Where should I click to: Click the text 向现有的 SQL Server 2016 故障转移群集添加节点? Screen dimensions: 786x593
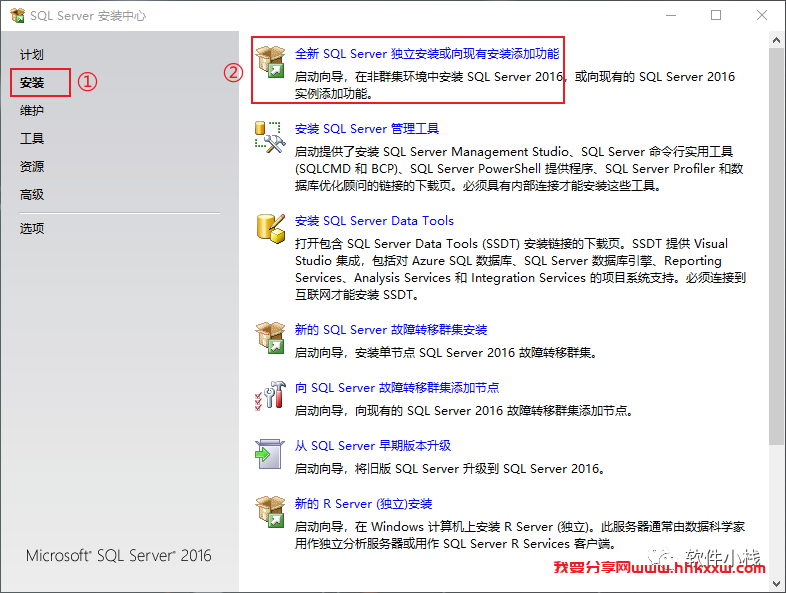494,411
